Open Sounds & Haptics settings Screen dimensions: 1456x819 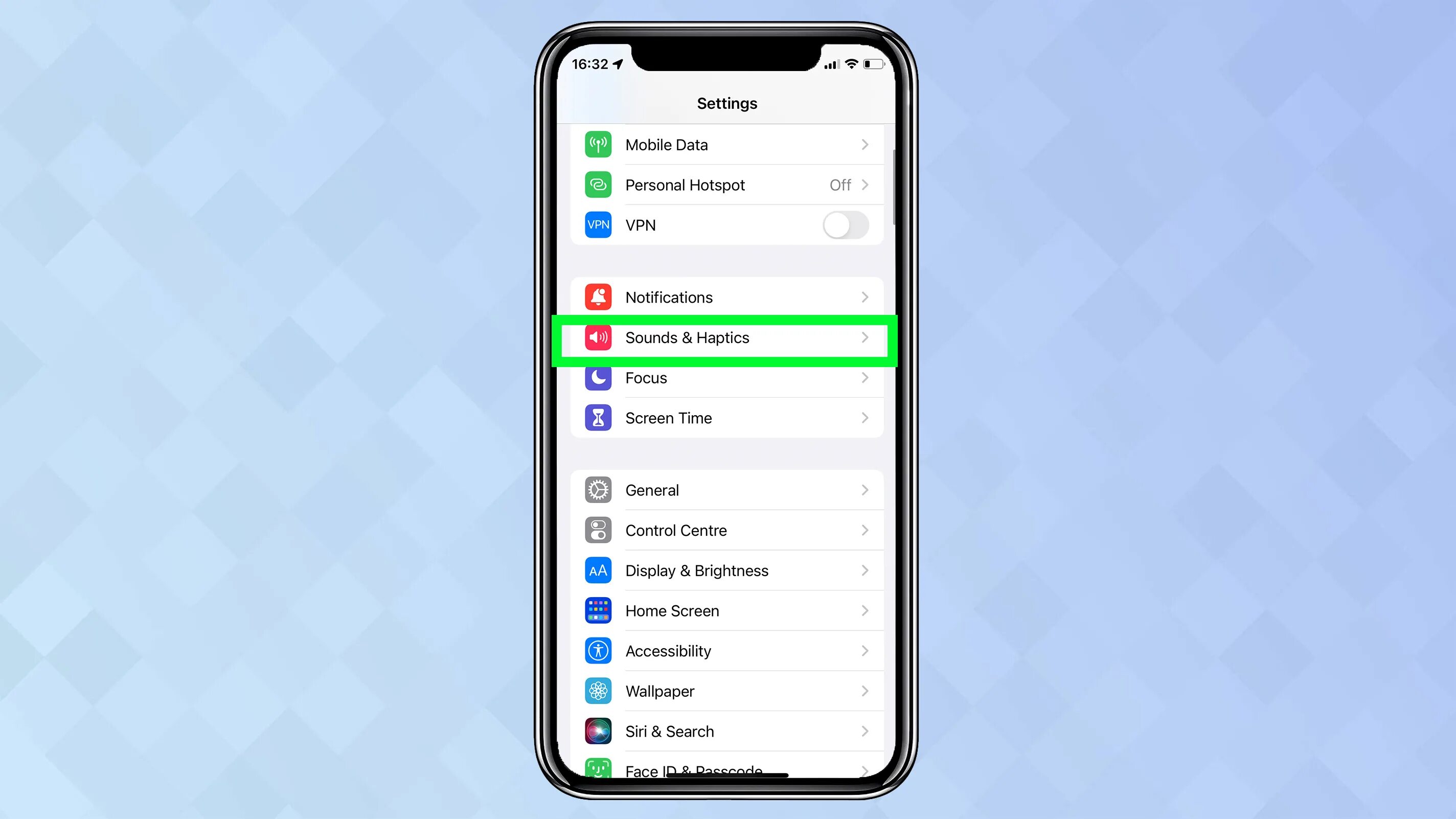[727, 337]
